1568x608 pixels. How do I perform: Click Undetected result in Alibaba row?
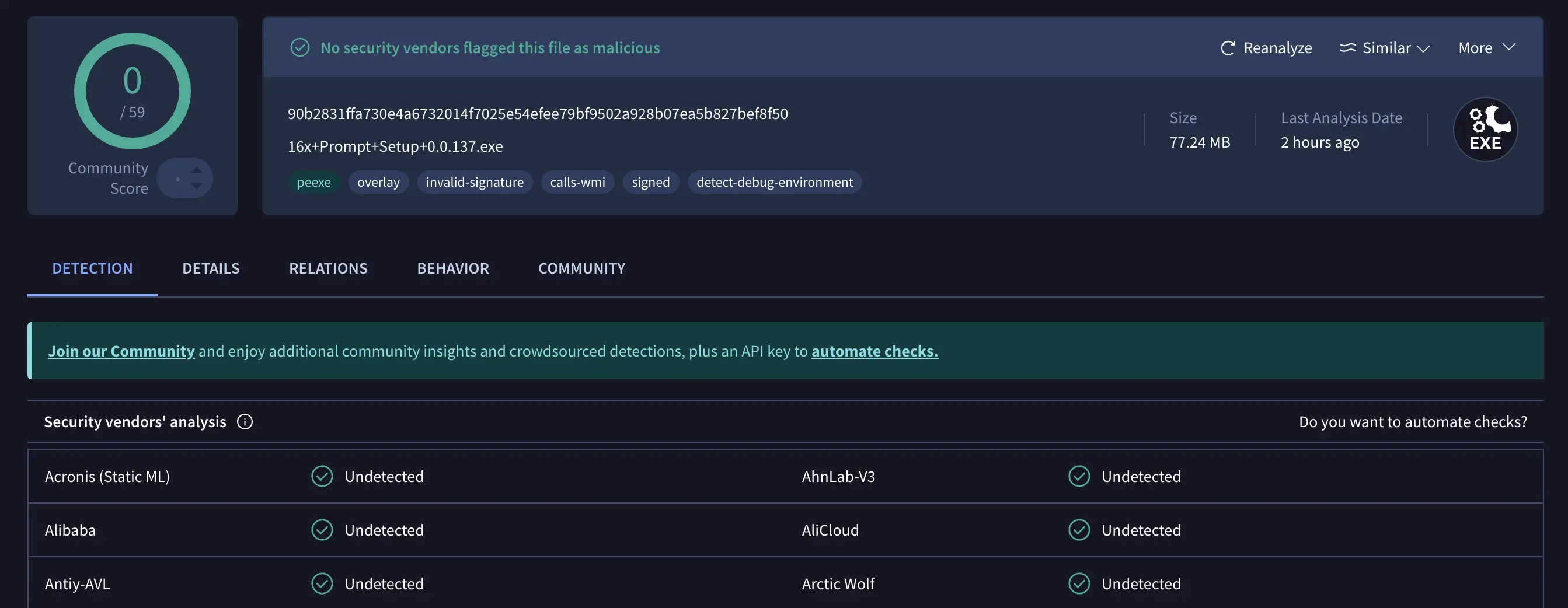click(x=384, y=530)
